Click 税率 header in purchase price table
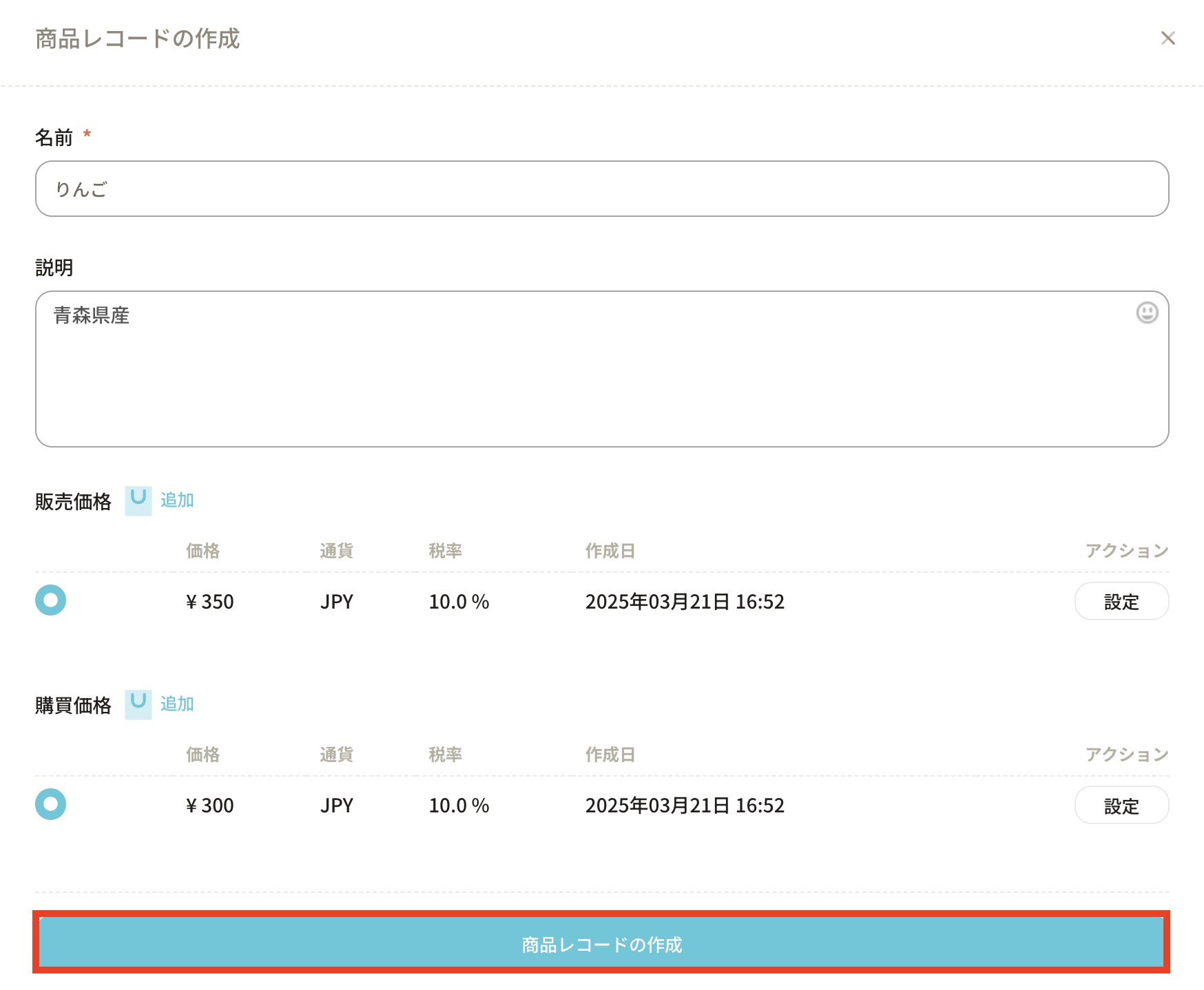 pyautogui.click(x=445, y=755)
